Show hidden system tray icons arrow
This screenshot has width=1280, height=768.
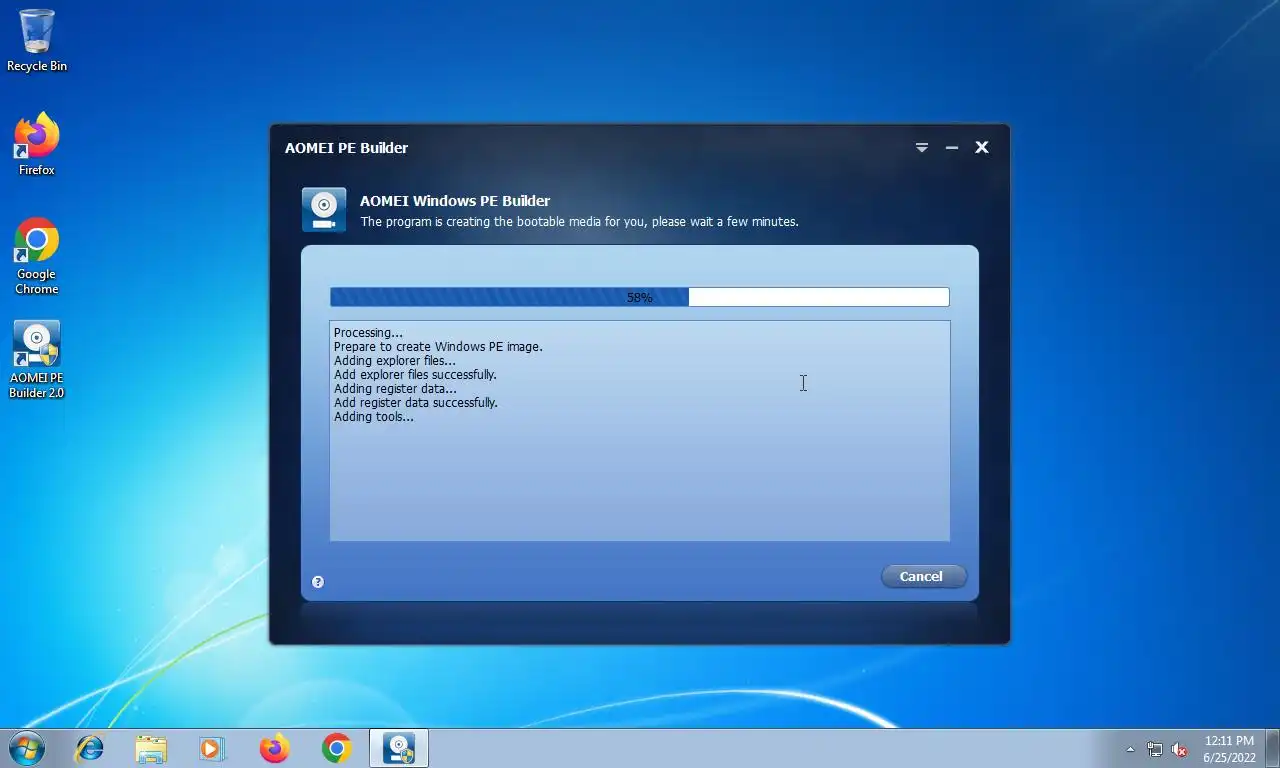[1131, 749]
